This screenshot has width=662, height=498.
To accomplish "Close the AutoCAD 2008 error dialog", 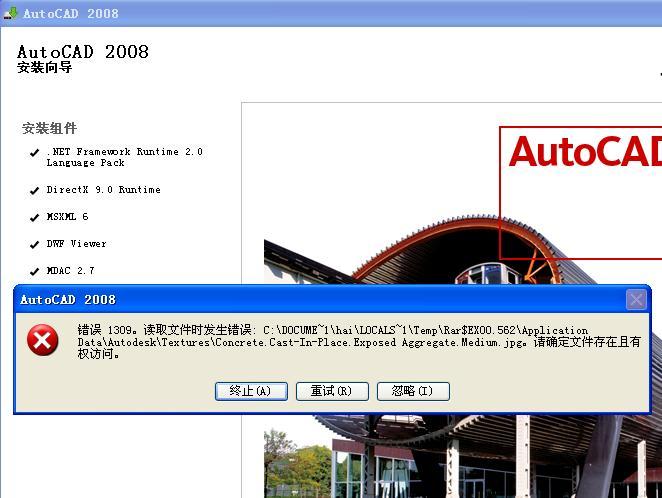I will coord(636,300).
